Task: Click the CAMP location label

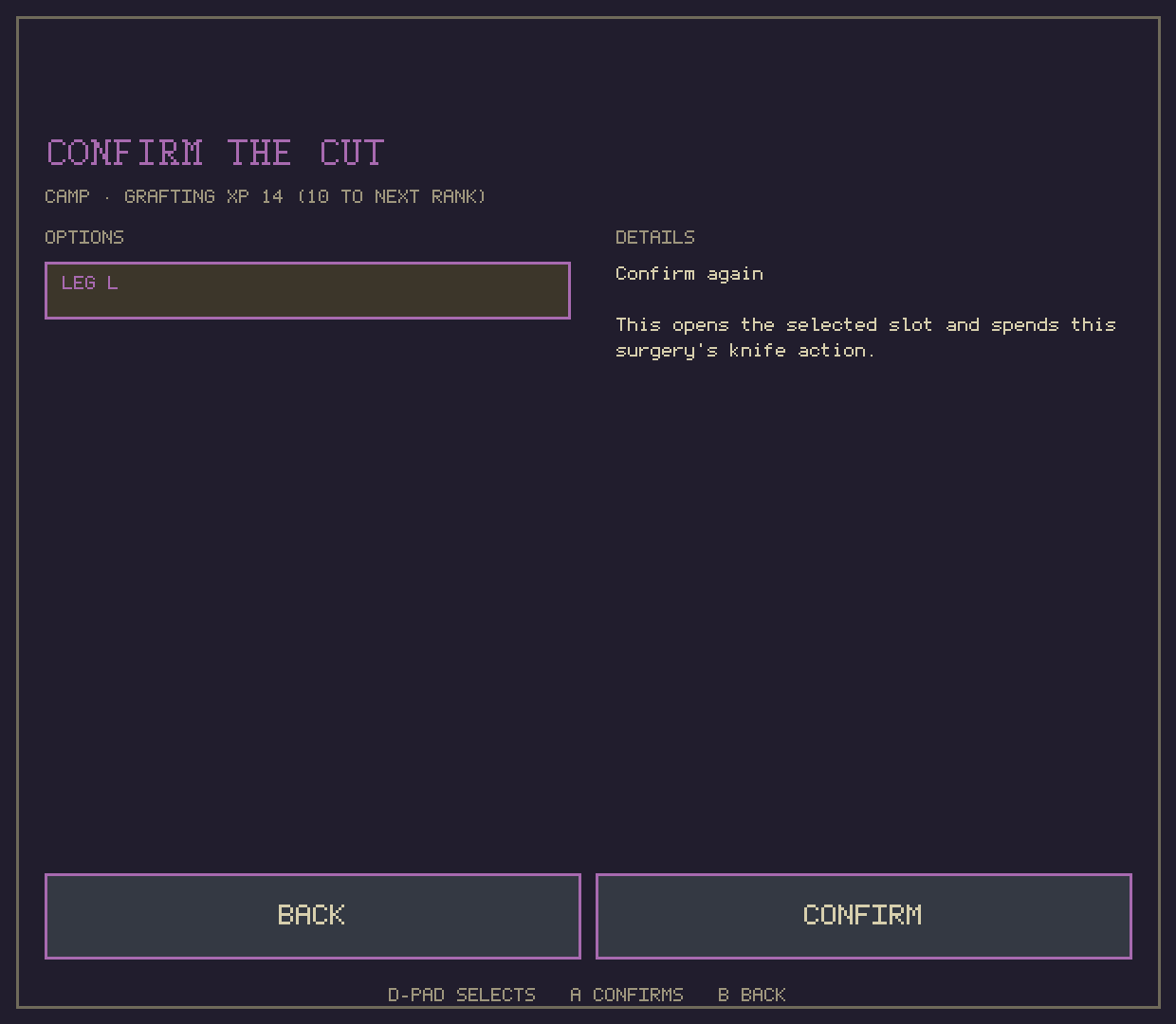Action: (x=67, y=196)
